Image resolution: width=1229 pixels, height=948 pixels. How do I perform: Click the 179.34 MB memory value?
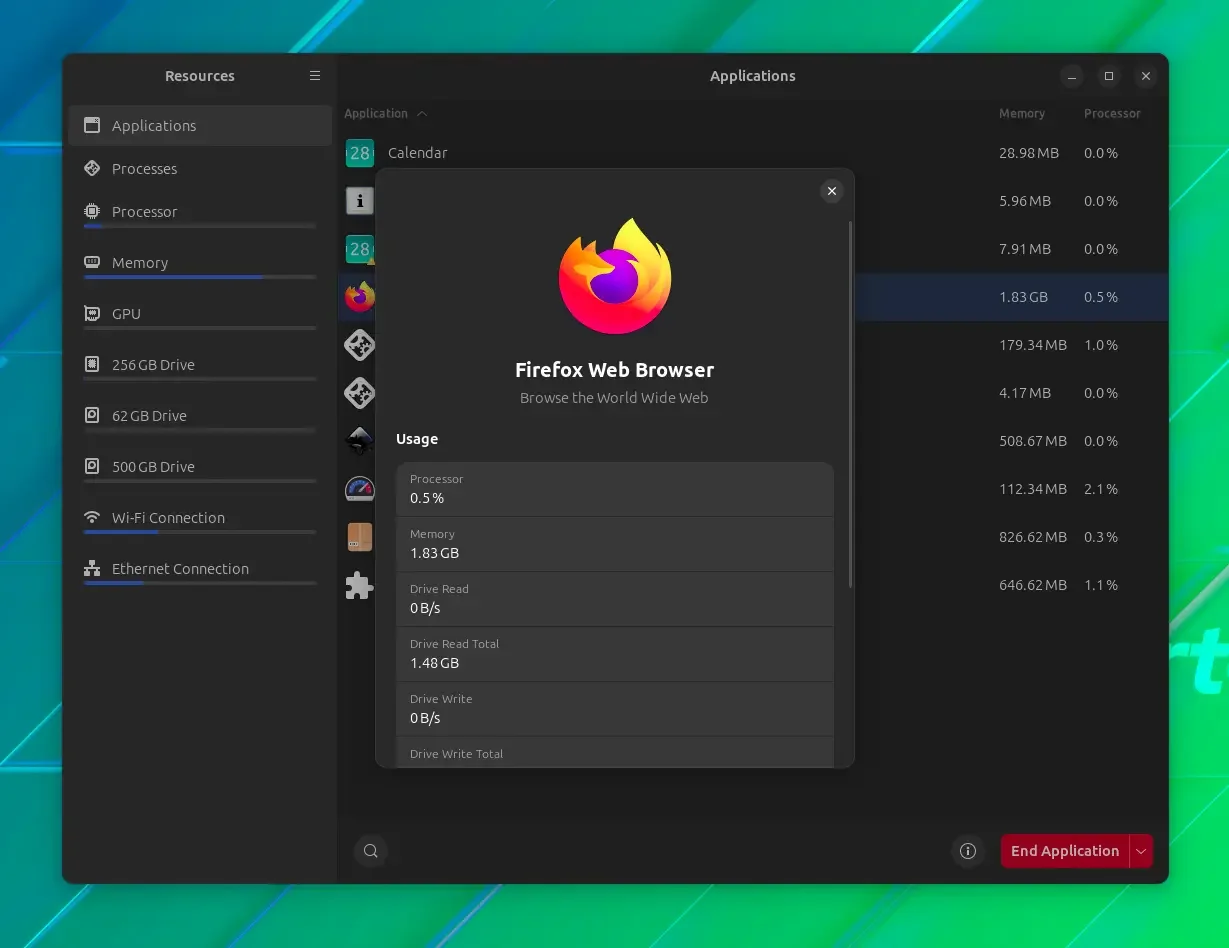click(x=1033, y=345)
